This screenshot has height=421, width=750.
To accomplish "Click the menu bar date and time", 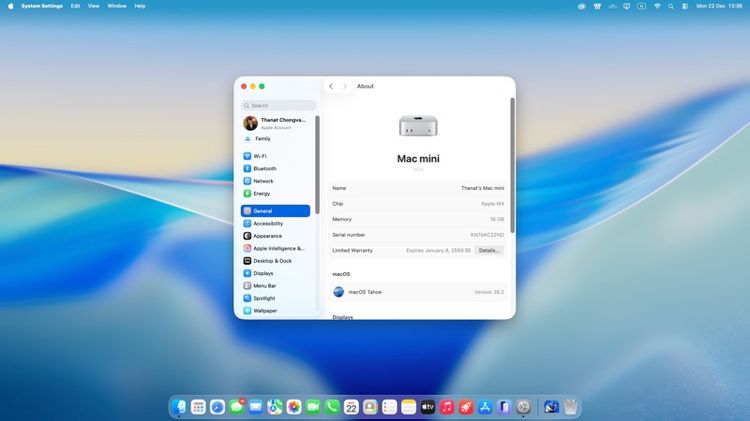I will tap(719, 6).
